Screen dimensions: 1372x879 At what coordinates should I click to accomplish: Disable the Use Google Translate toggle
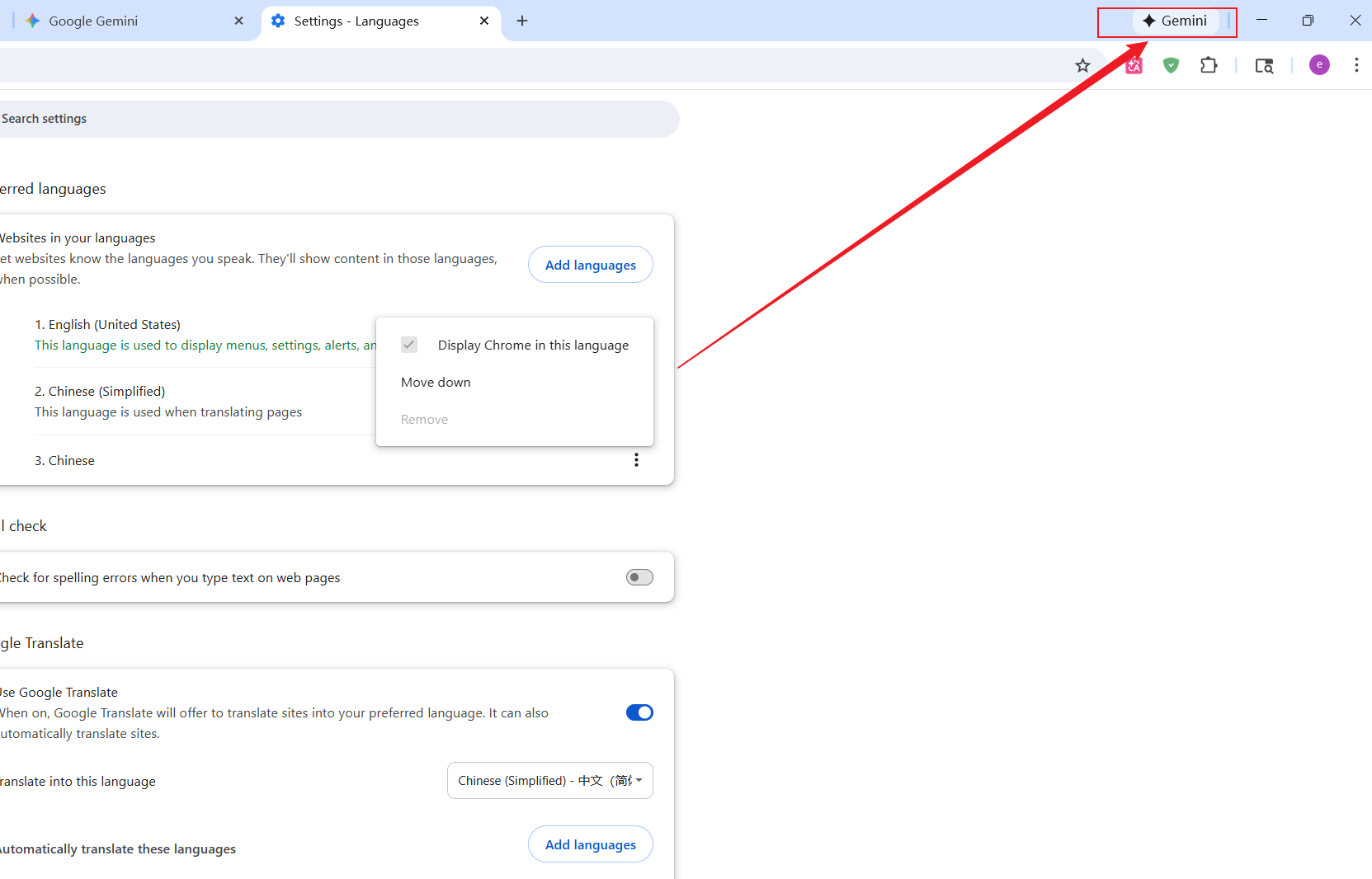(639, 712)
